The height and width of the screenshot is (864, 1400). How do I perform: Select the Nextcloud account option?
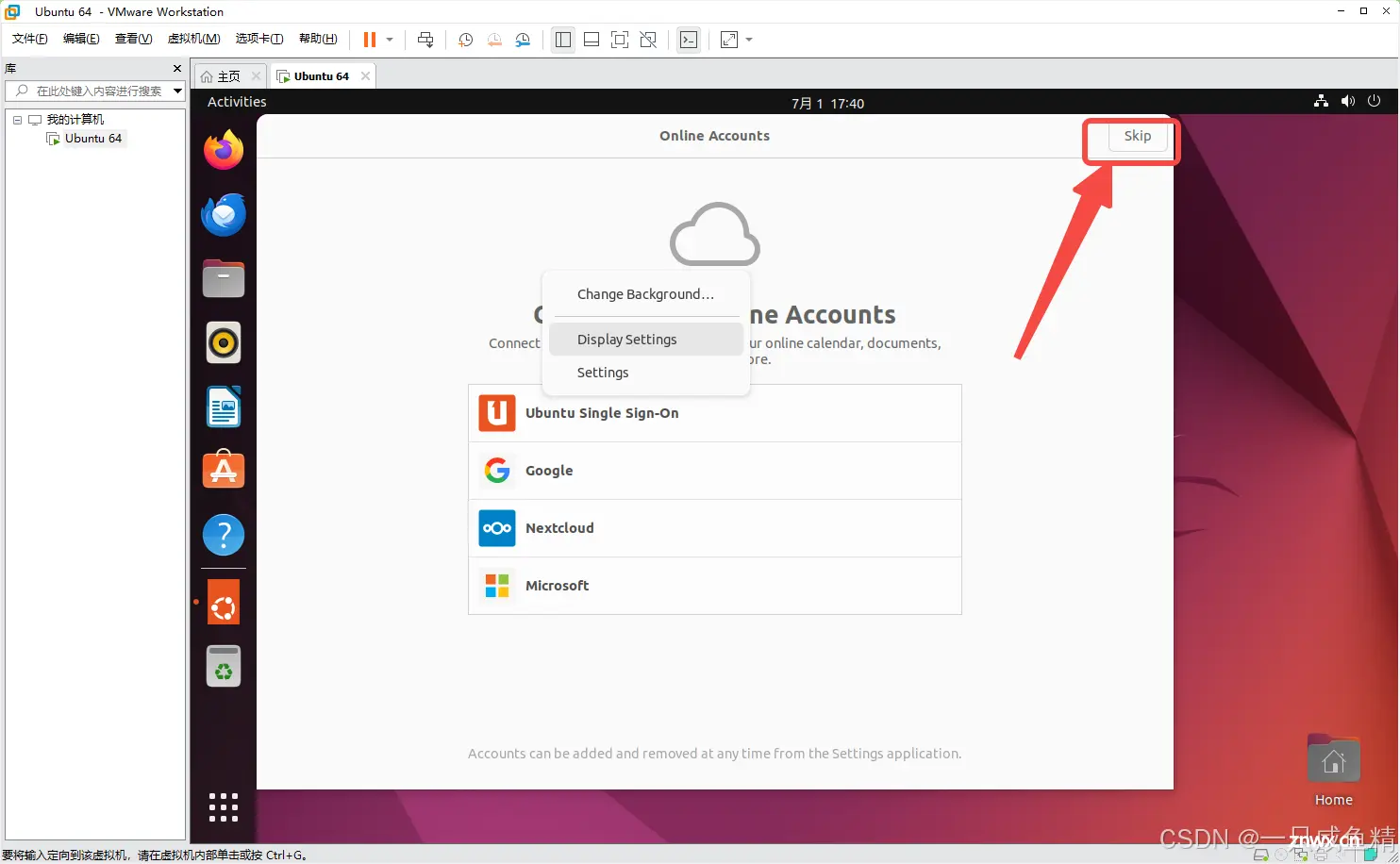(x=715, y=528)
